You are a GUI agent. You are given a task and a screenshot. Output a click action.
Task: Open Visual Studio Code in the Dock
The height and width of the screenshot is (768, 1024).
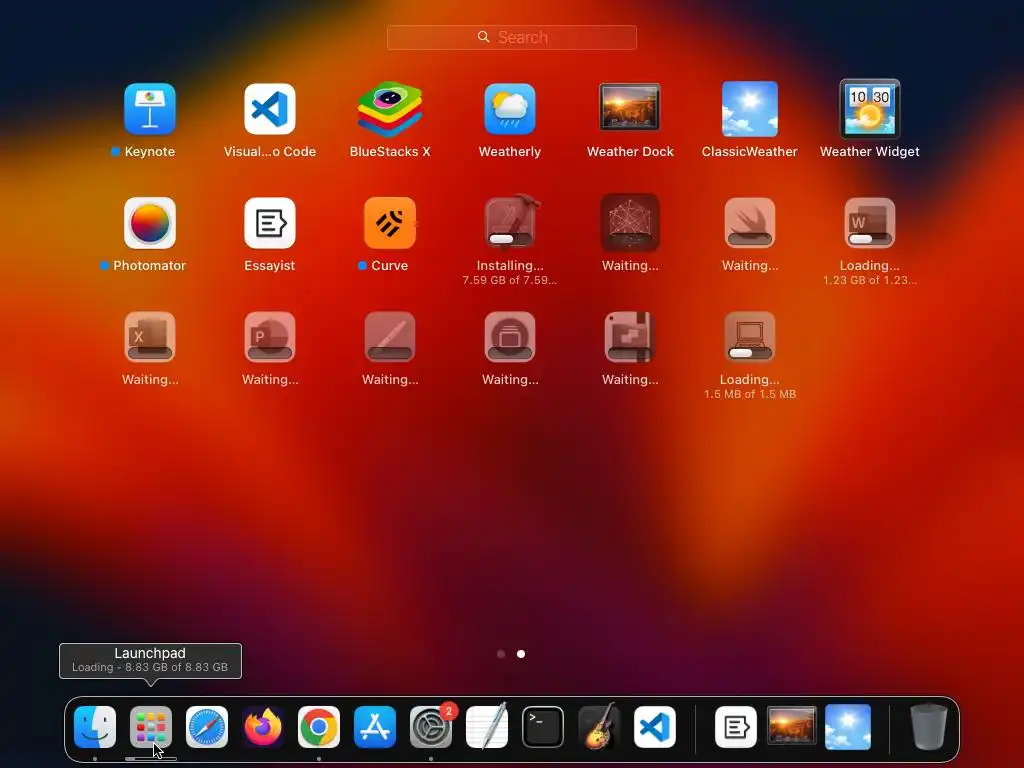[x=655, y=727]
